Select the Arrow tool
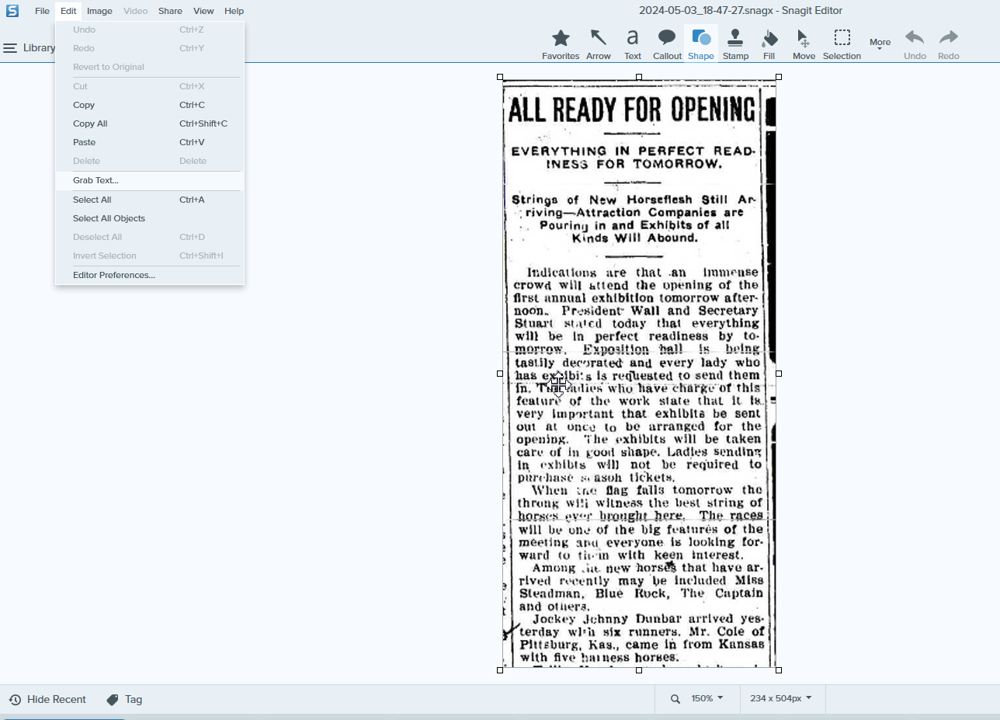 coord(599,41)
